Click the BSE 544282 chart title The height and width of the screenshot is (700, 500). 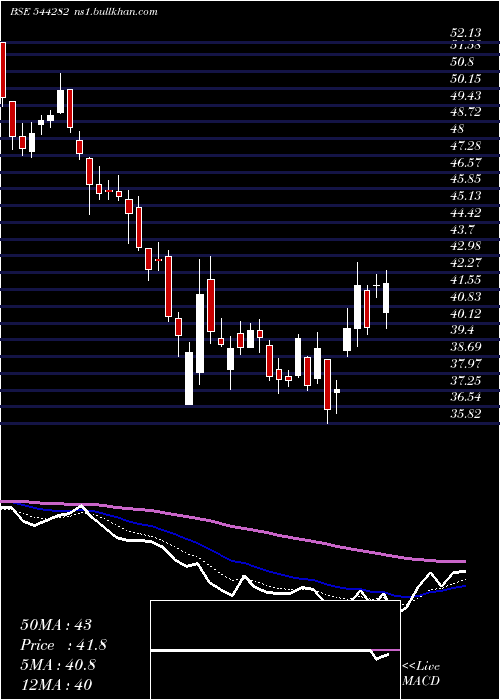click(x=39, y=12)
